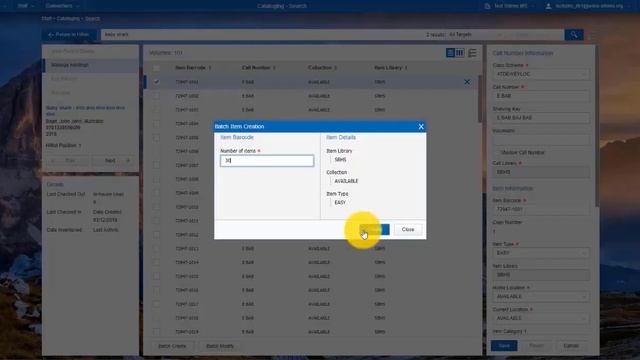Select the first table view layout icon
The width and height of the screenshot is (640, 360).
[x=450, y=53]
